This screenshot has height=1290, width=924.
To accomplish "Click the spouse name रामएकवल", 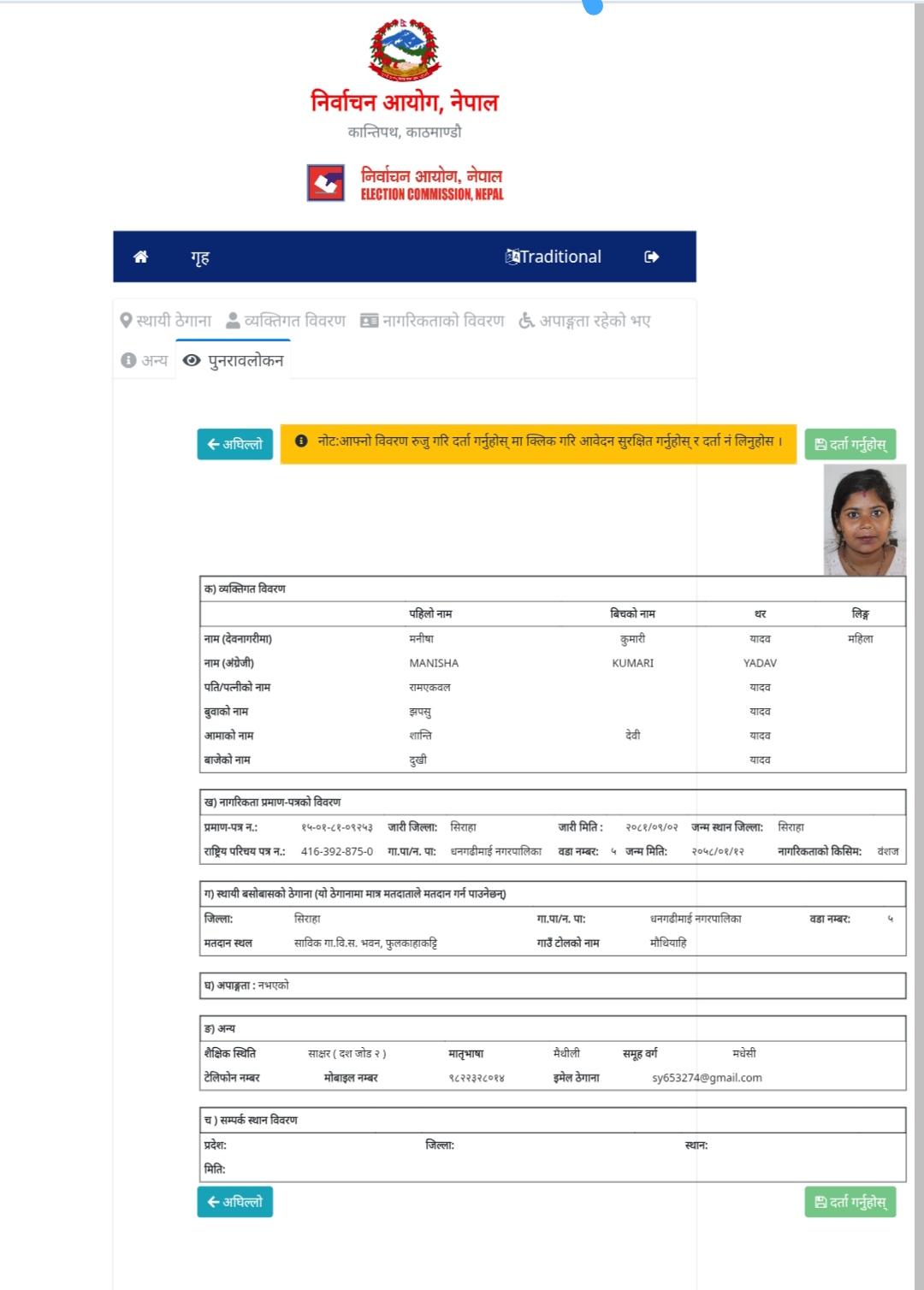I will (429, 687).
